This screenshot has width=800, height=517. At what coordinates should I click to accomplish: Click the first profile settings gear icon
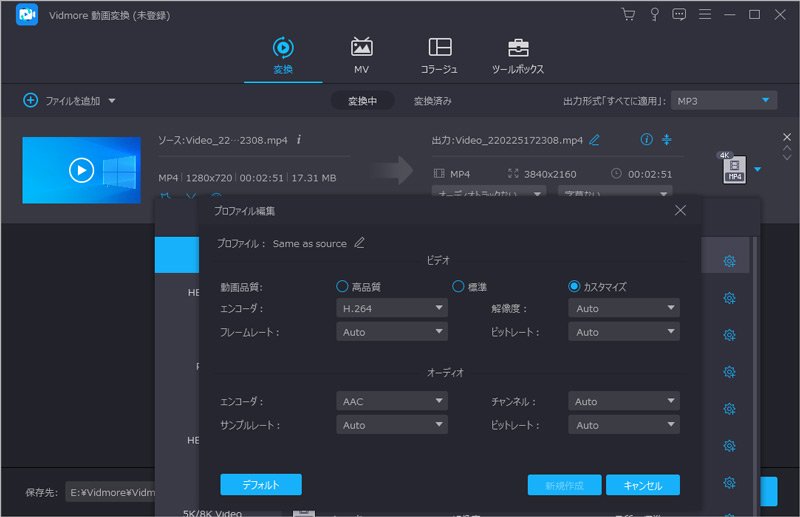(730, 261)
